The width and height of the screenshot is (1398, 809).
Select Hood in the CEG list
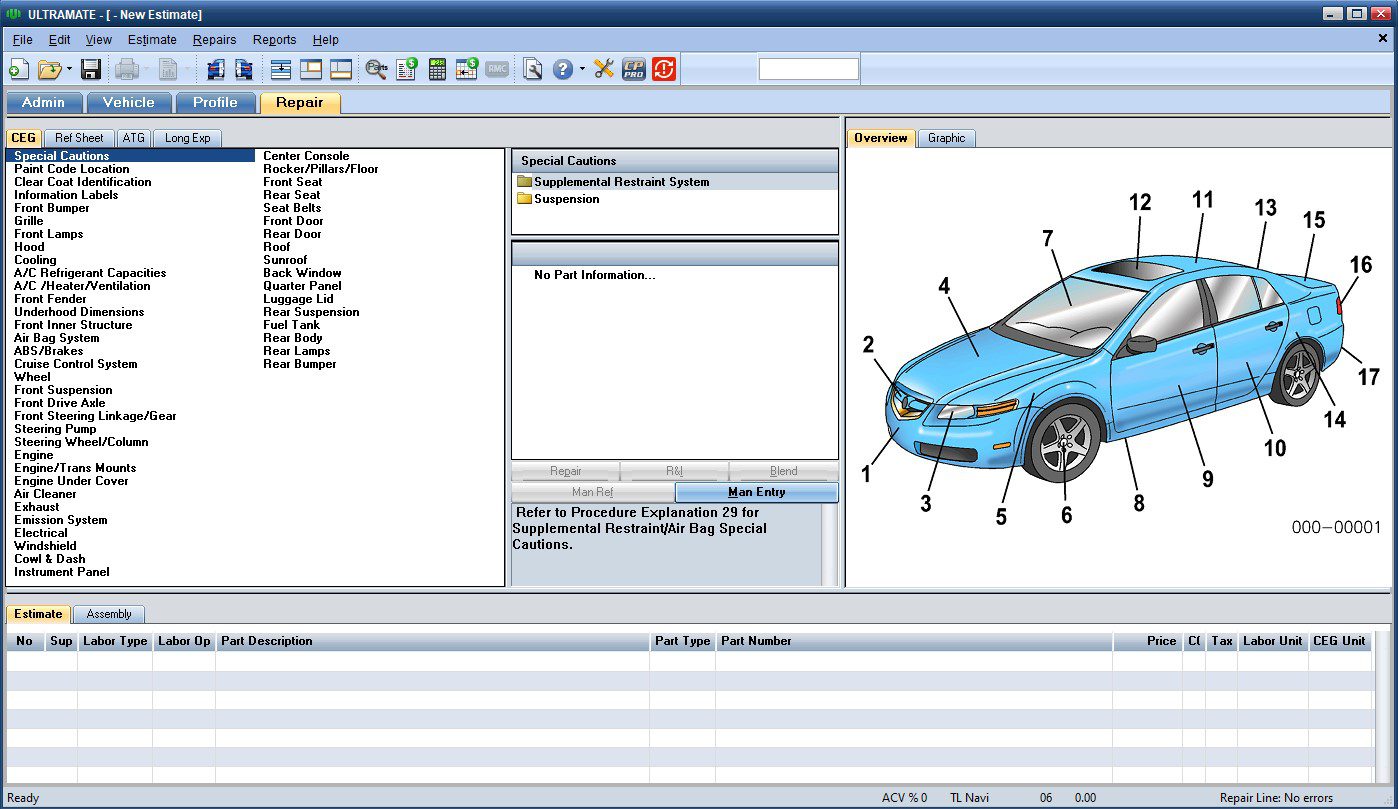pyautogui.click(x=29, y=247)
